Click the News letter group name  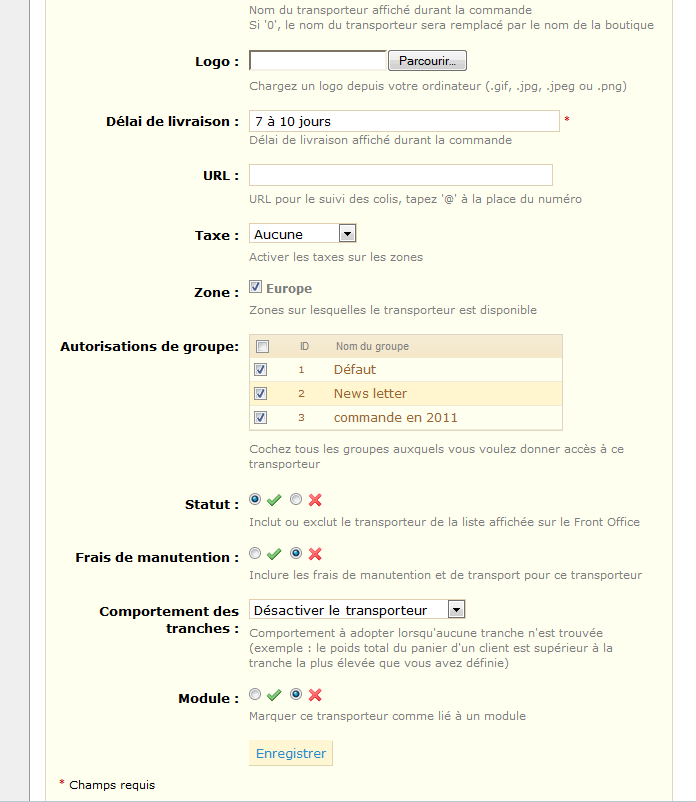[370, 393]
